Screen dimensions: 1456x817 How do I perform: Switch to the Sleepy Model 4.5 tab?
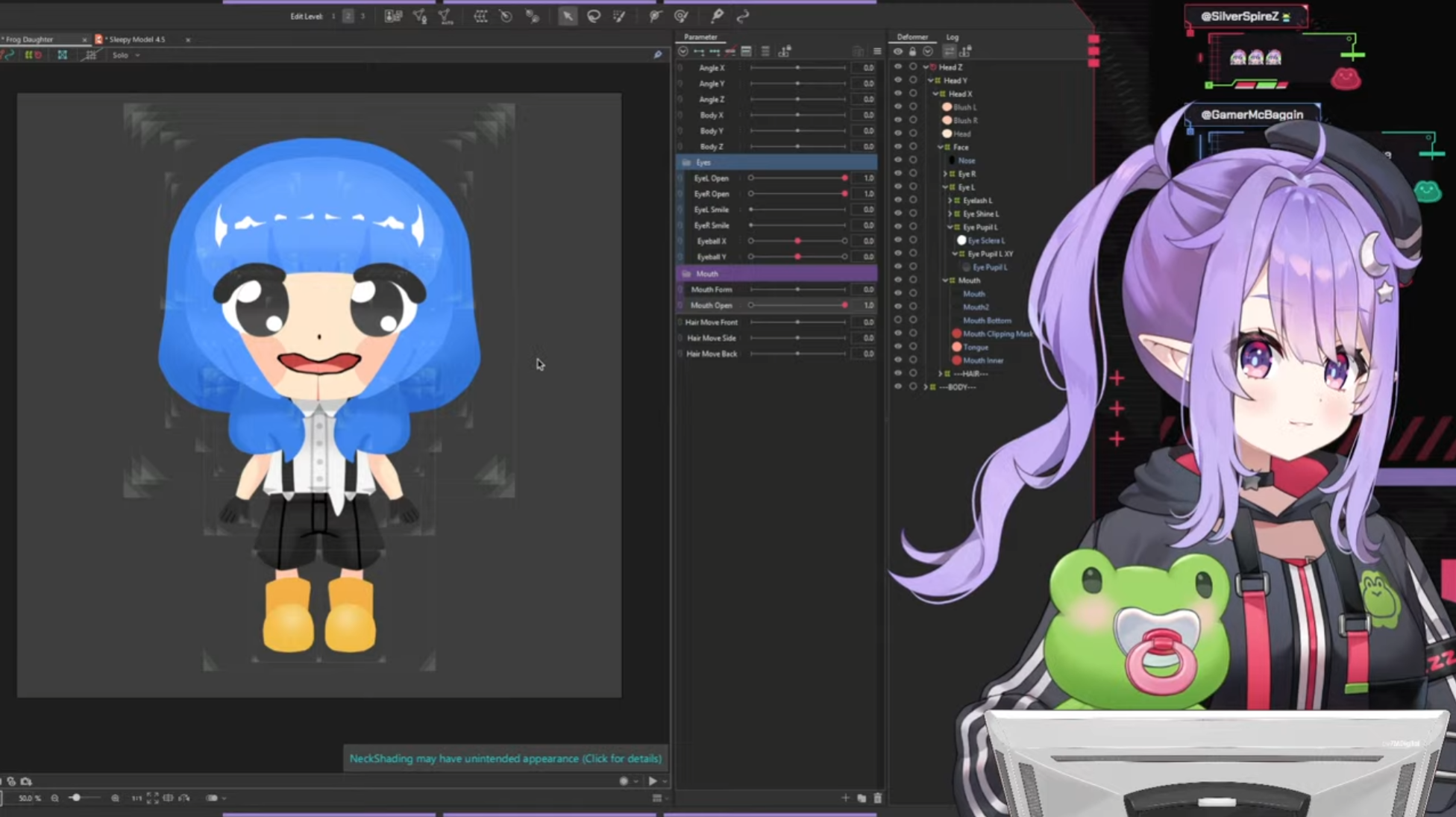point(136,39)
